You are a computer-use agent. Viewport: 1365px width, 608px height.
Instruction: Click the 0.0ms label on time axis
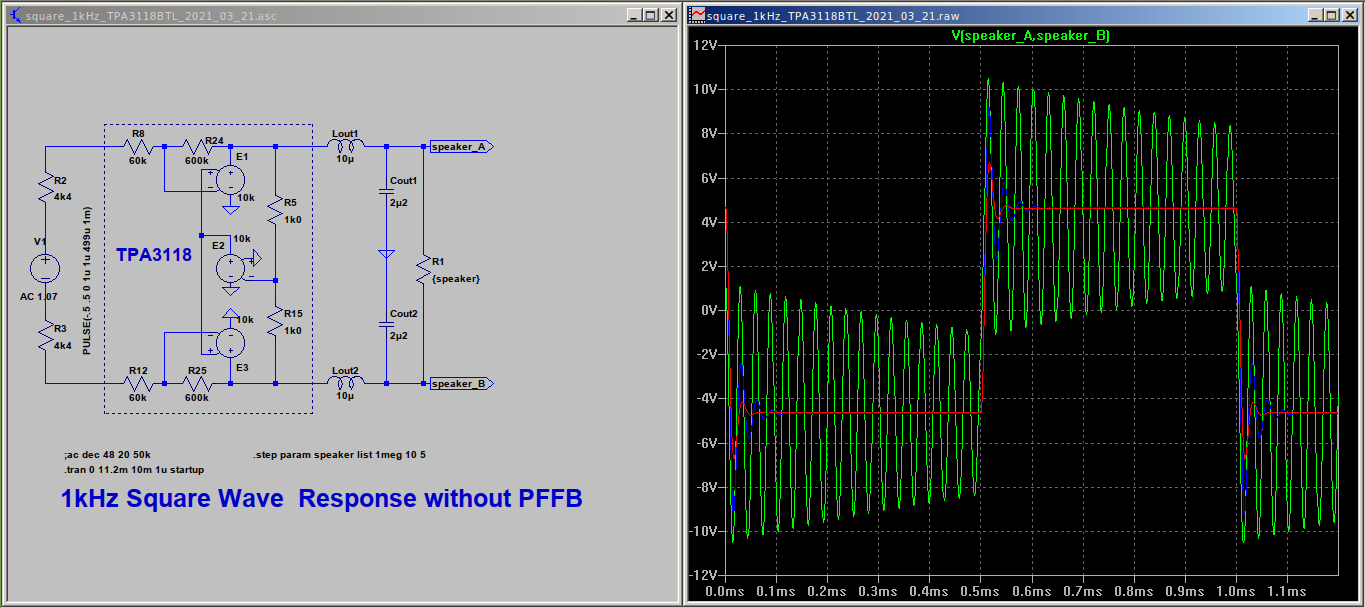tap(725, 592)
